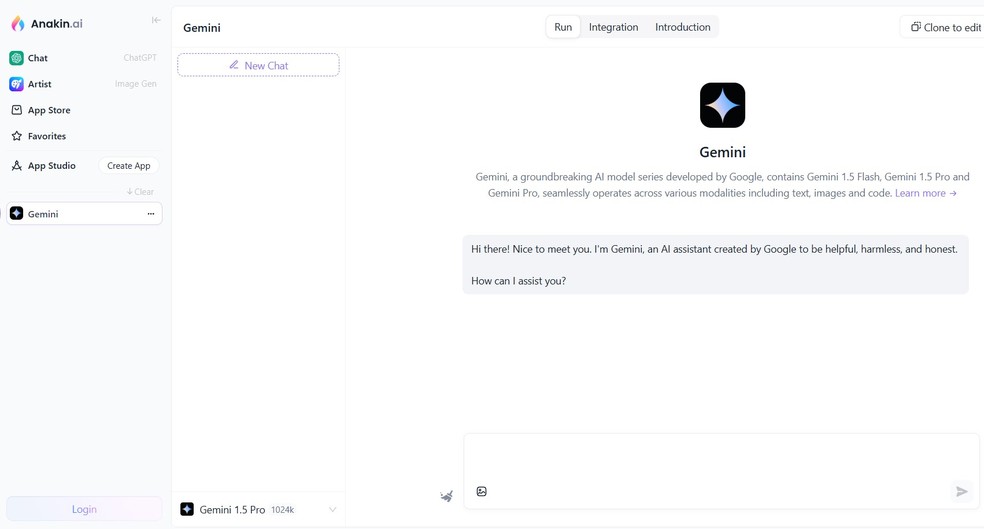The width and height of the screenshot is (984, 529).
Task: Click the 'ChatGPT' label beside Chat
Action: point(140,58)
